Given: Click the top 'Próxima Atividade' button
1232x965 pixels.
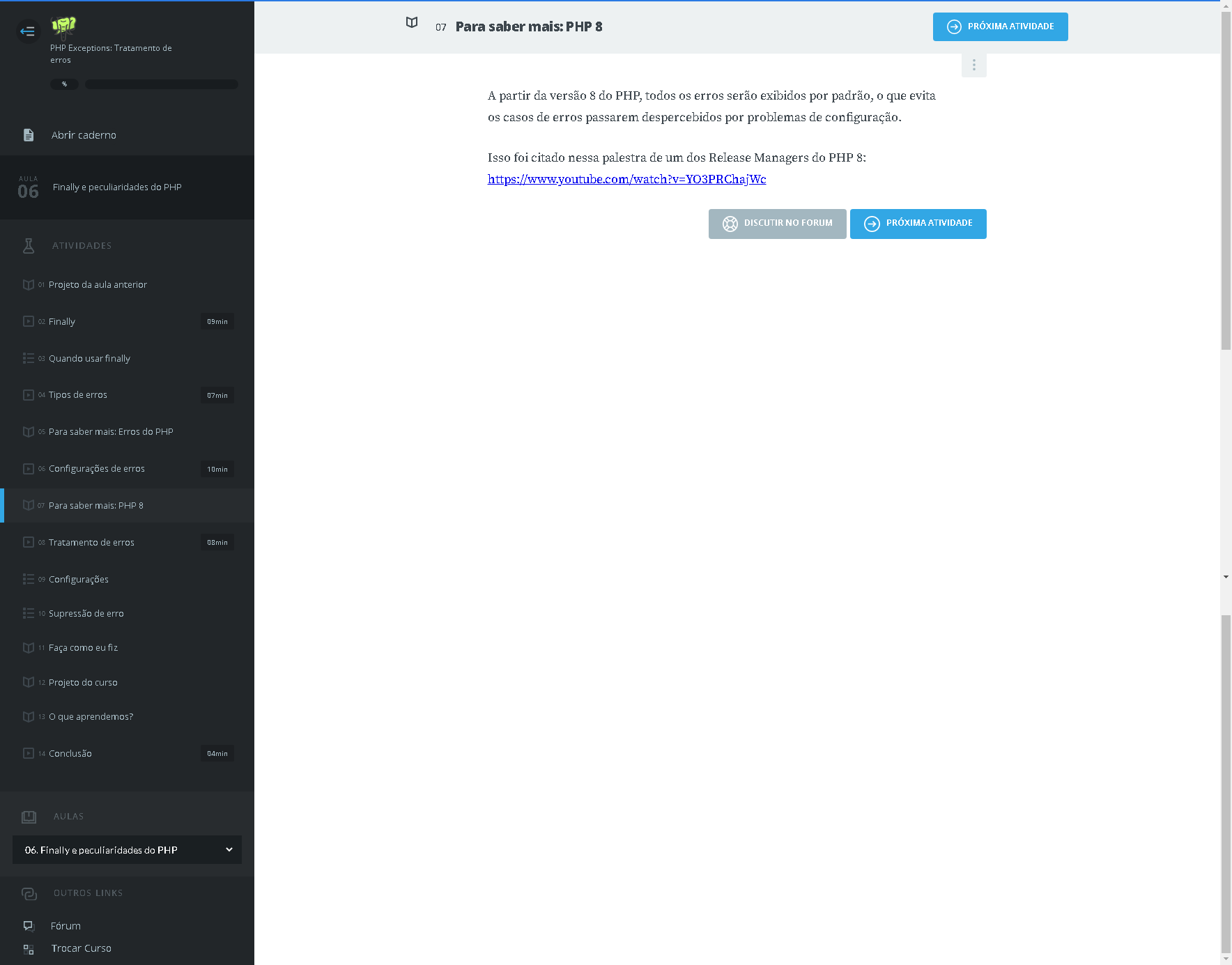Looking at the screenshot, I should pyautogui.click(x=1000, y=27).
